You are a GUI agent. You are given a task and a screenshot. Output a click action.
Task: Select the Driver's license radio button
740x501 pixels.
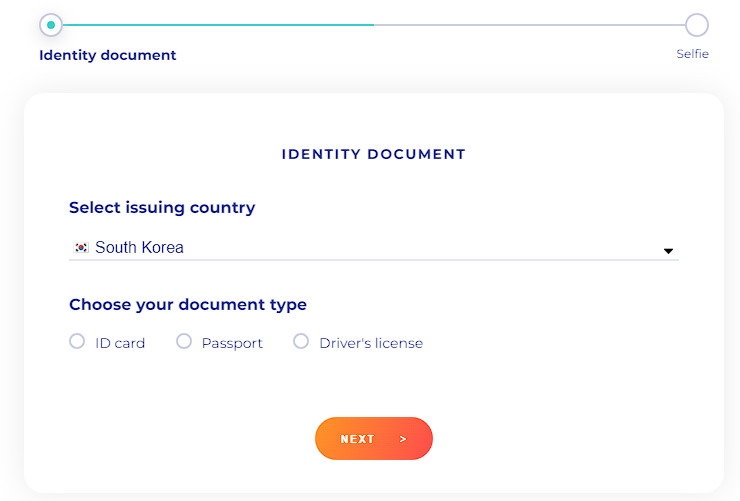click(301, 341)
